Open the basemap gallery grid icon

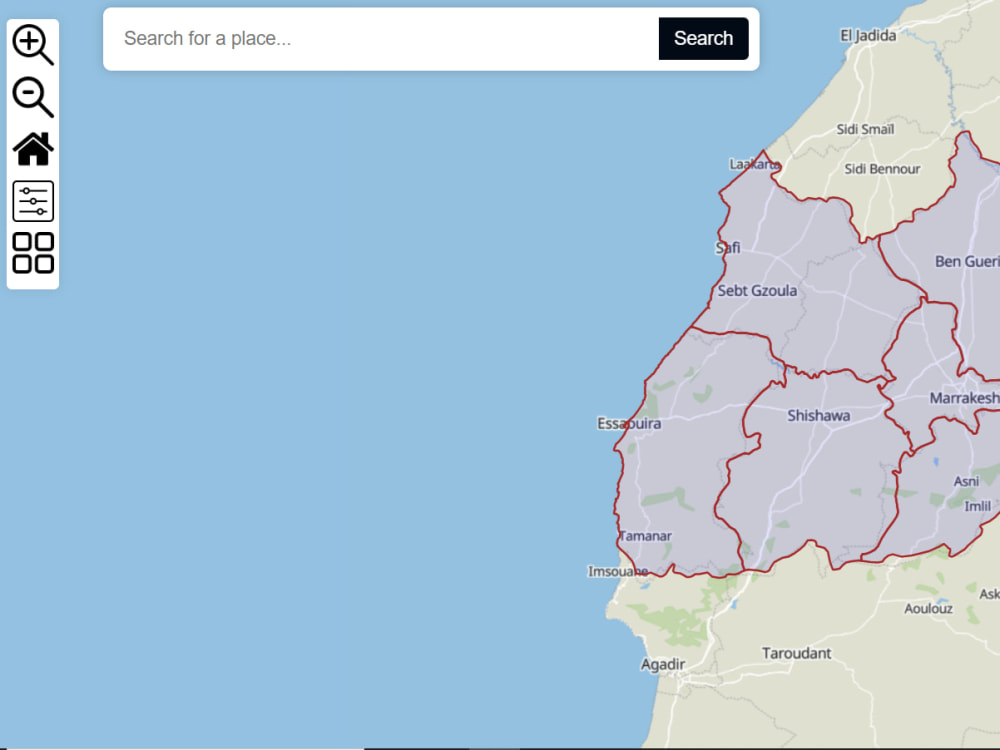click(33, 252)
